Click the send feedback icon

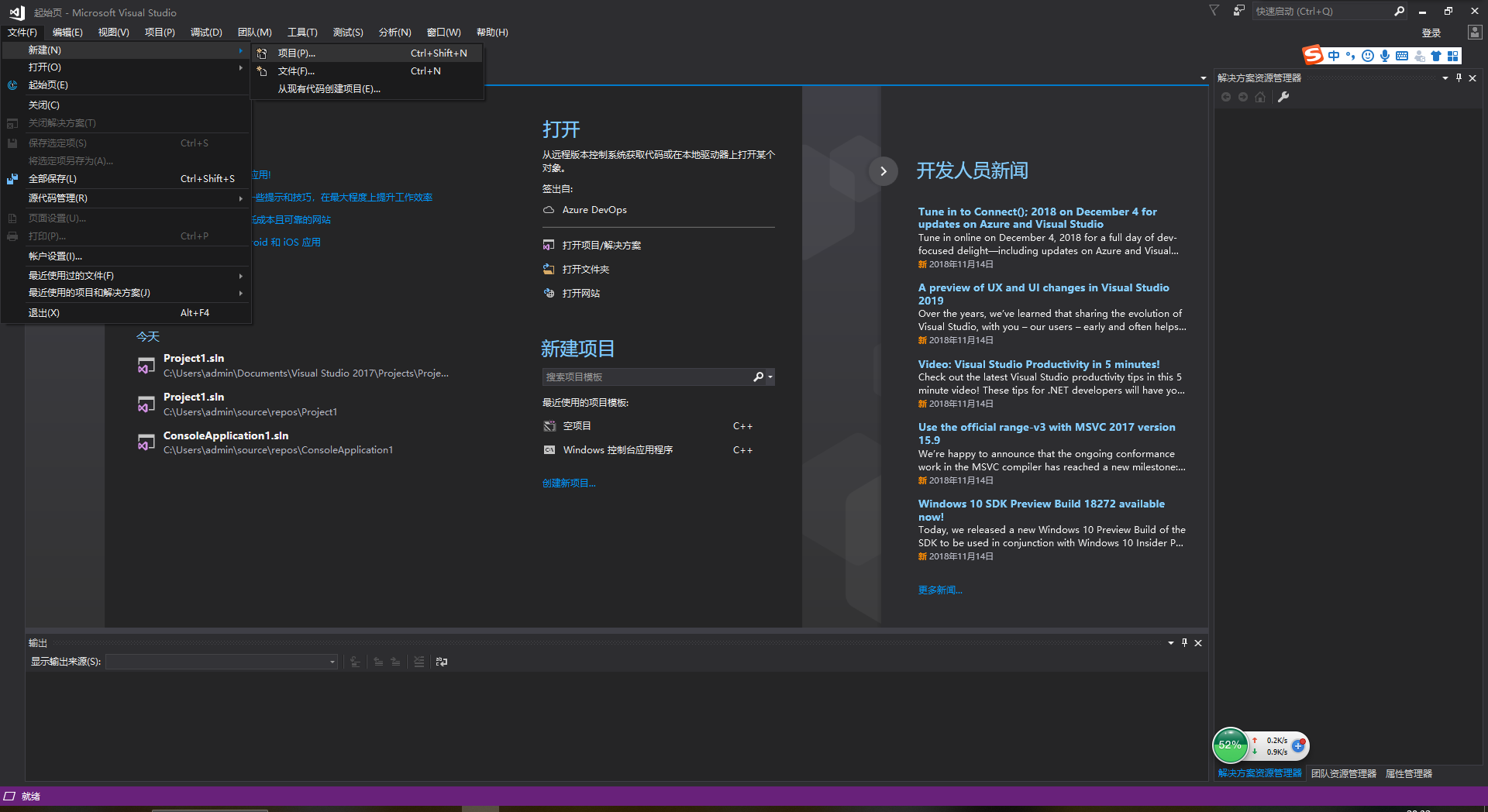1239,11
